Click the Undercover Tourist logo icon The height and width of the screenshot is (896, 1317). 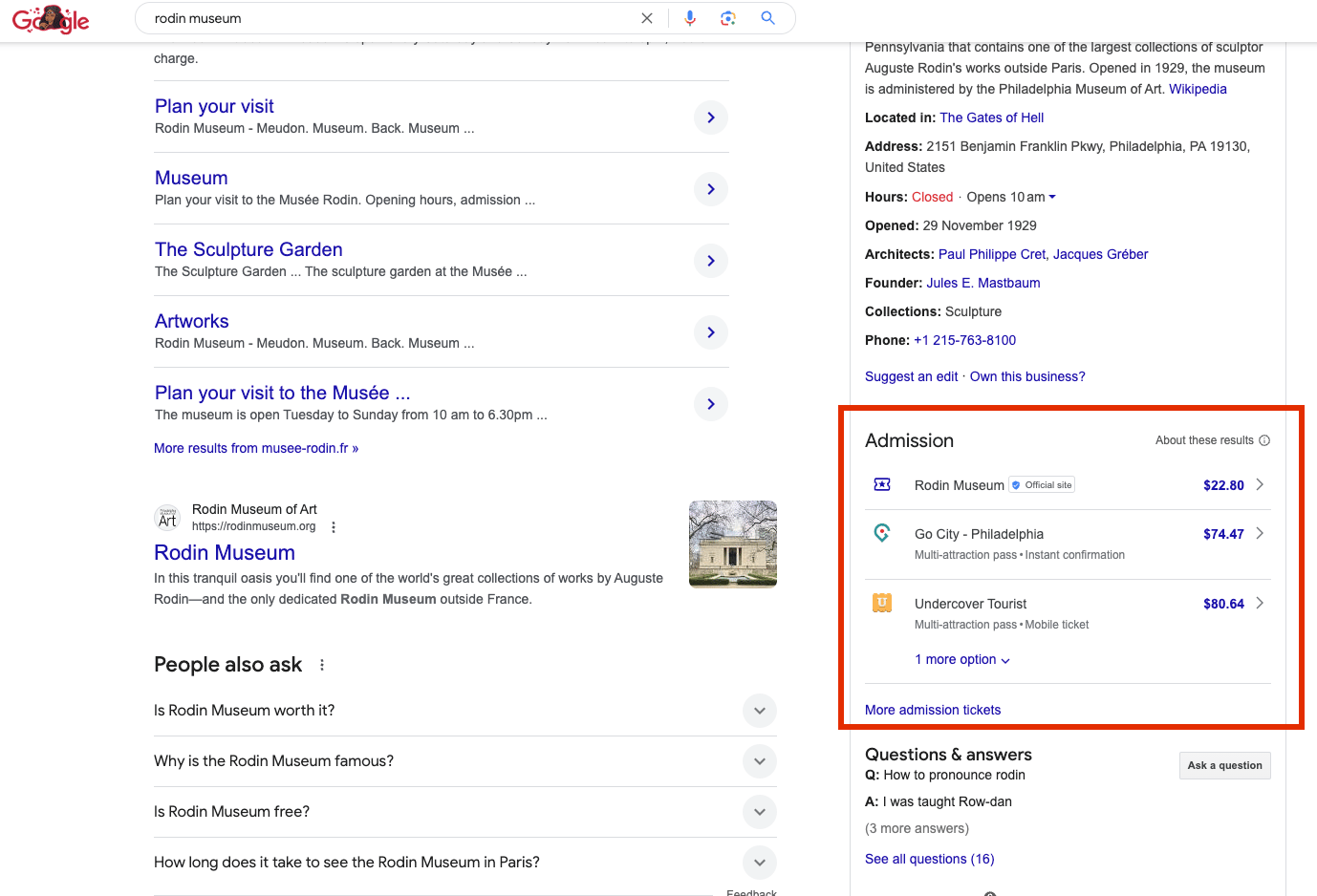tap(882, 603)
